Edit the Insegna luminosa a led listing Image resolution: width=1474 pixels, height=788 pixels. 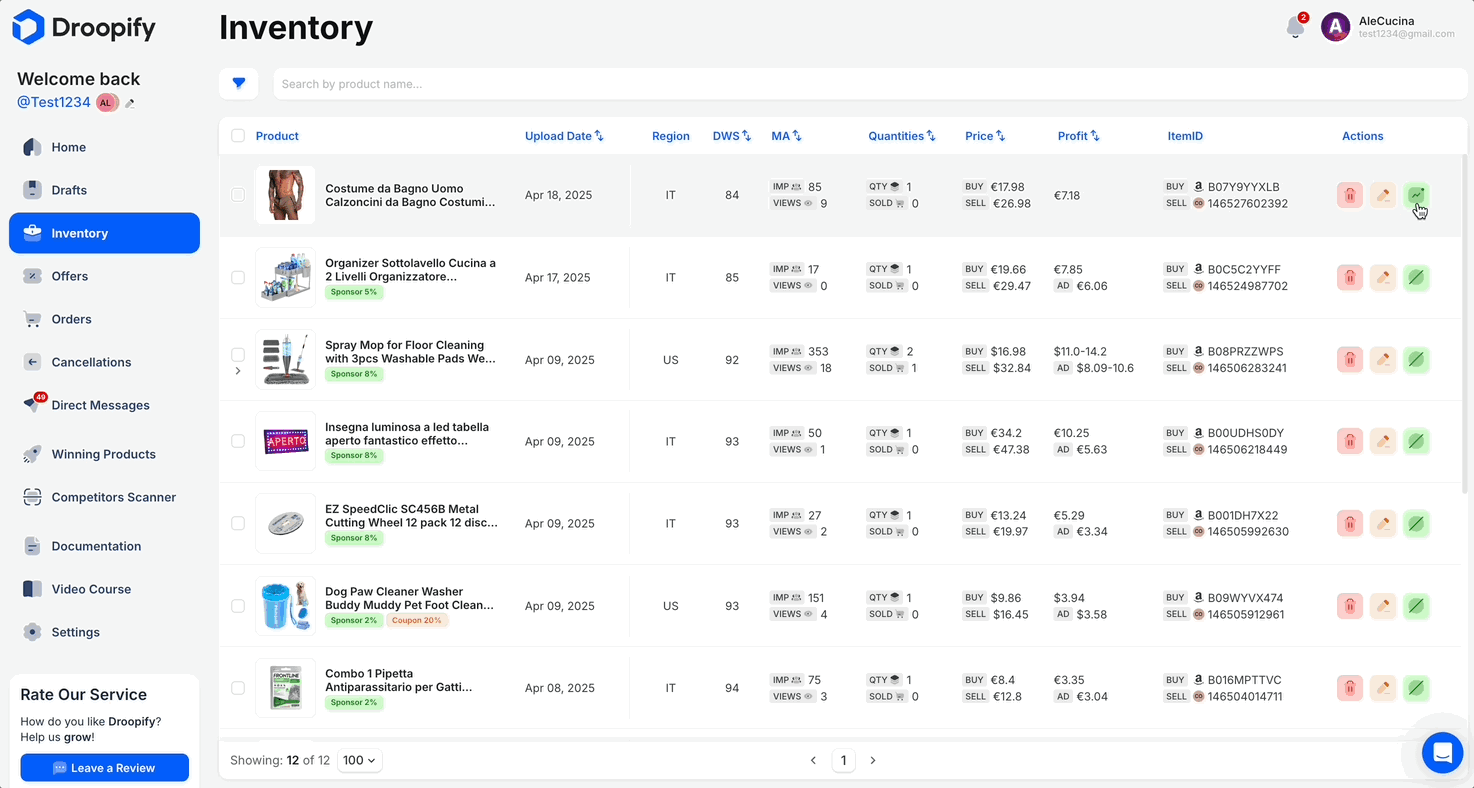1383,441
